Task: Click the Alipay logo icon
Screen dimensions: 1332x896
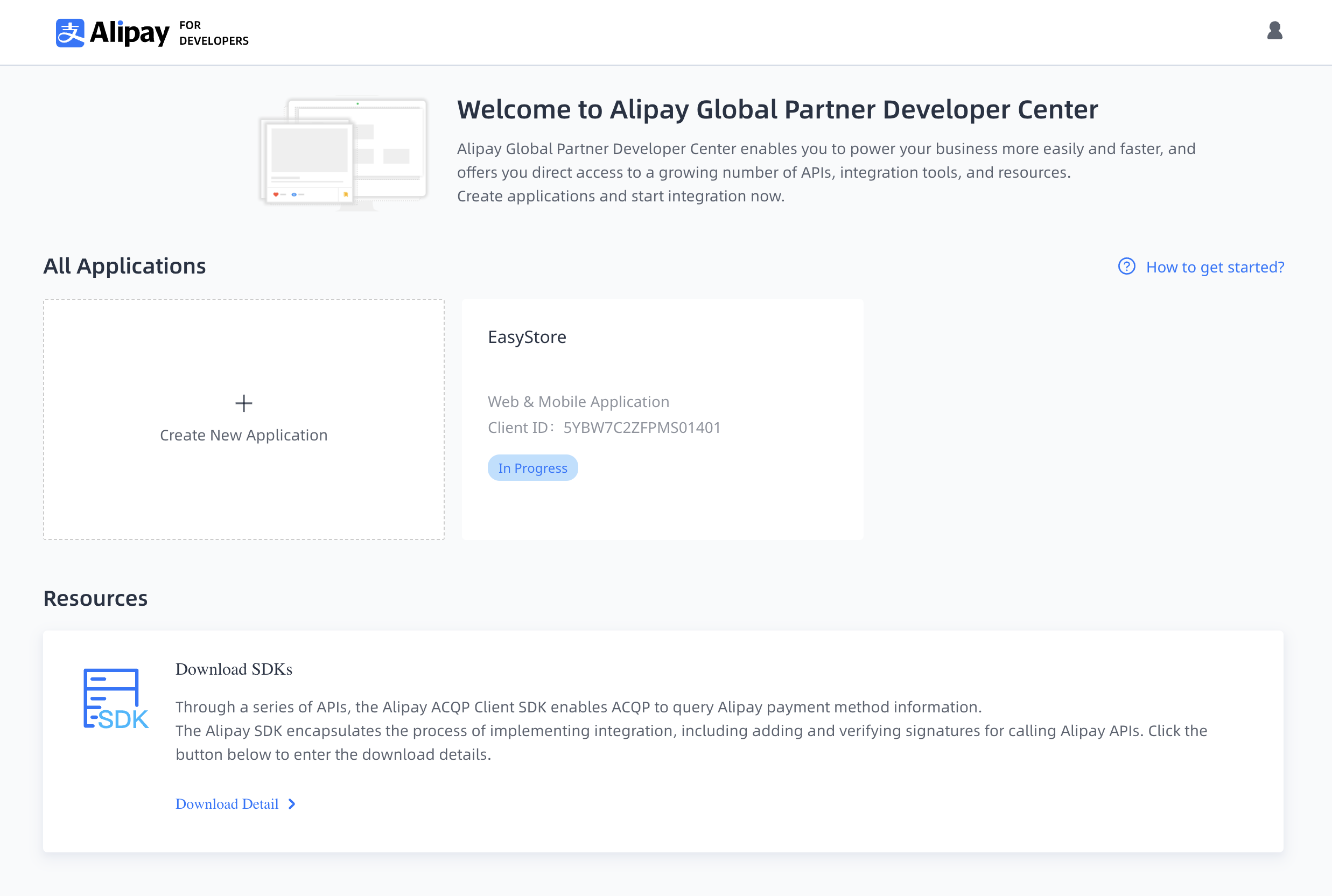Action: tap(69, 33)
